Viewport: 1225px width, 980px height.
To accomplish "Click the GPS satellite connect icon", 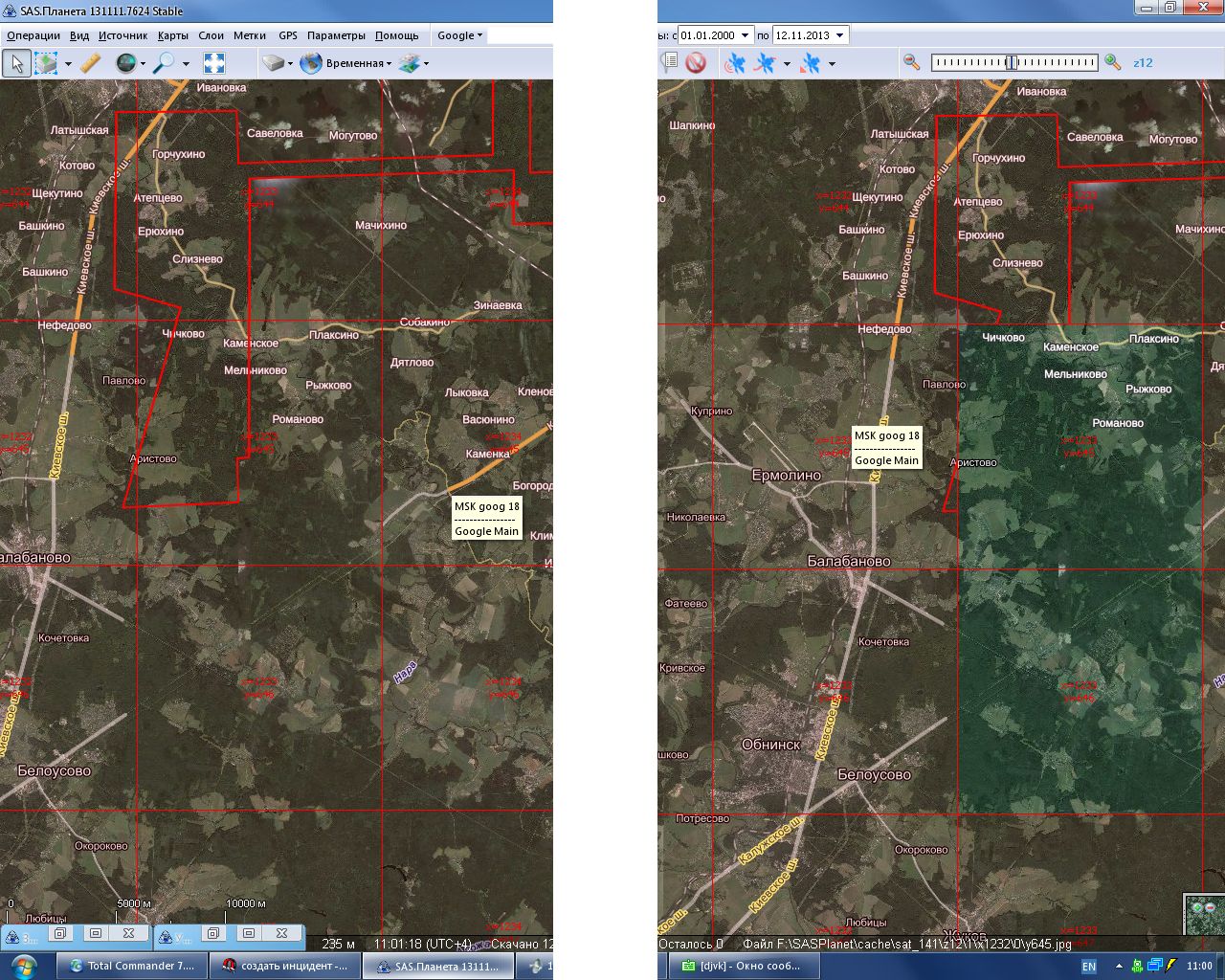I will coord(735,63).
